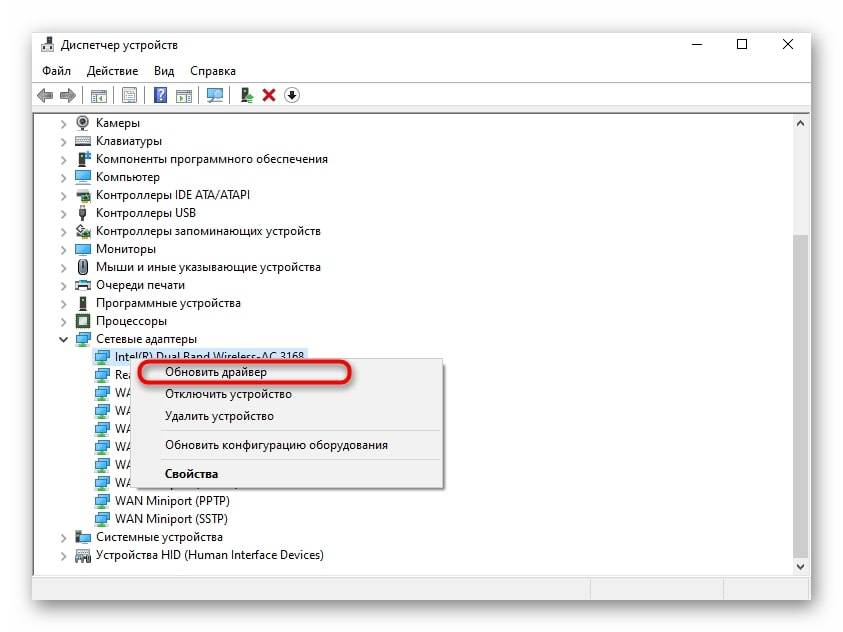Image resolution: width=843 pixels, height=632 pixels.
Task: Select Отключить устройство in context menu
Action: click(228, 394)
